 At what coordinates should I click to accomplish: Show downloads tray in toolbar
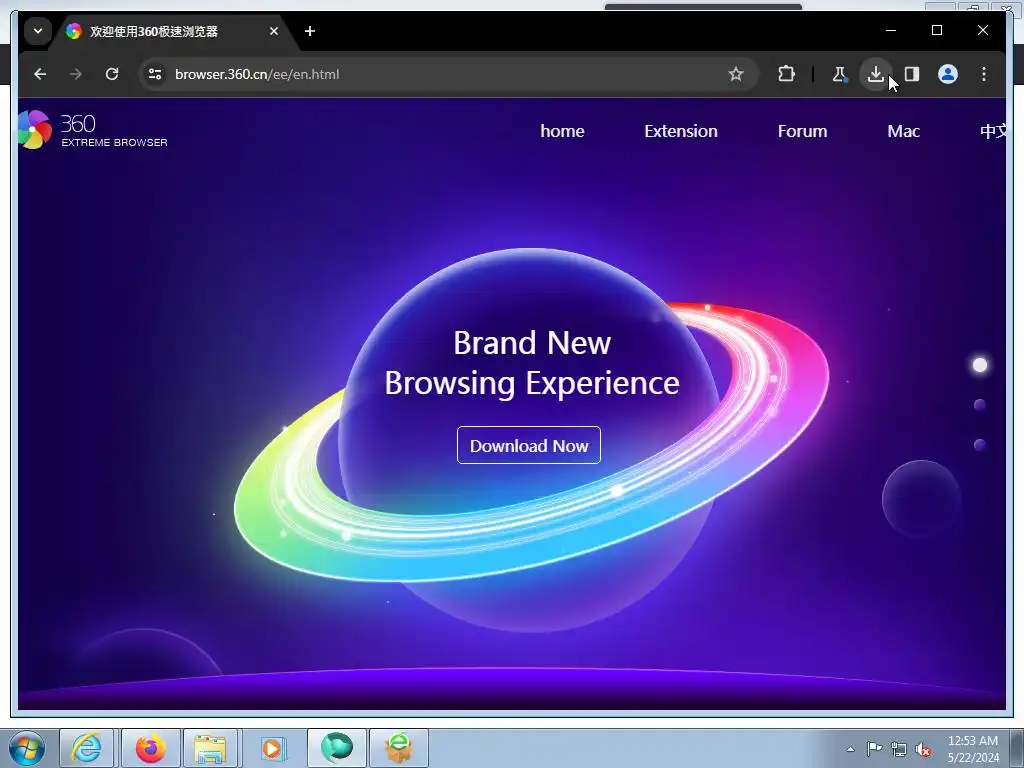876,74
